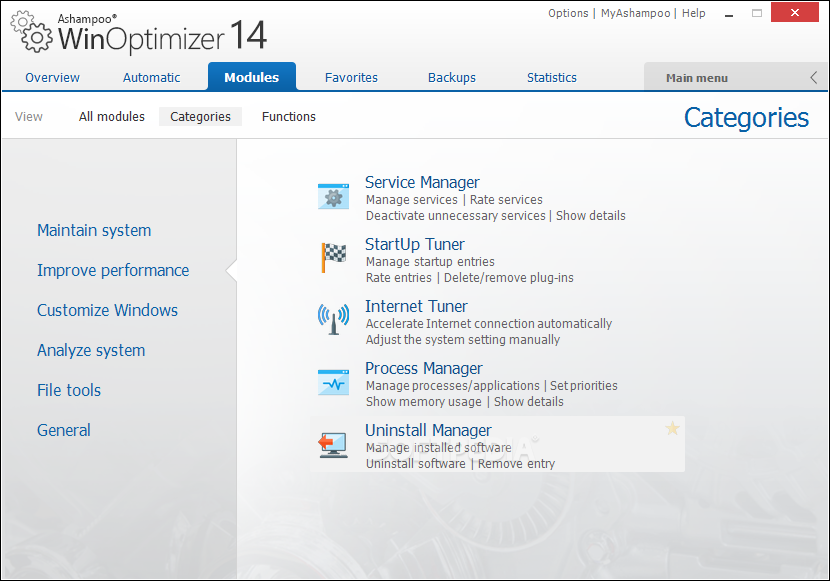The image size is (830, 581).
Task: Click the Service Manager gear window icon
Action: (x=333, y=196)
